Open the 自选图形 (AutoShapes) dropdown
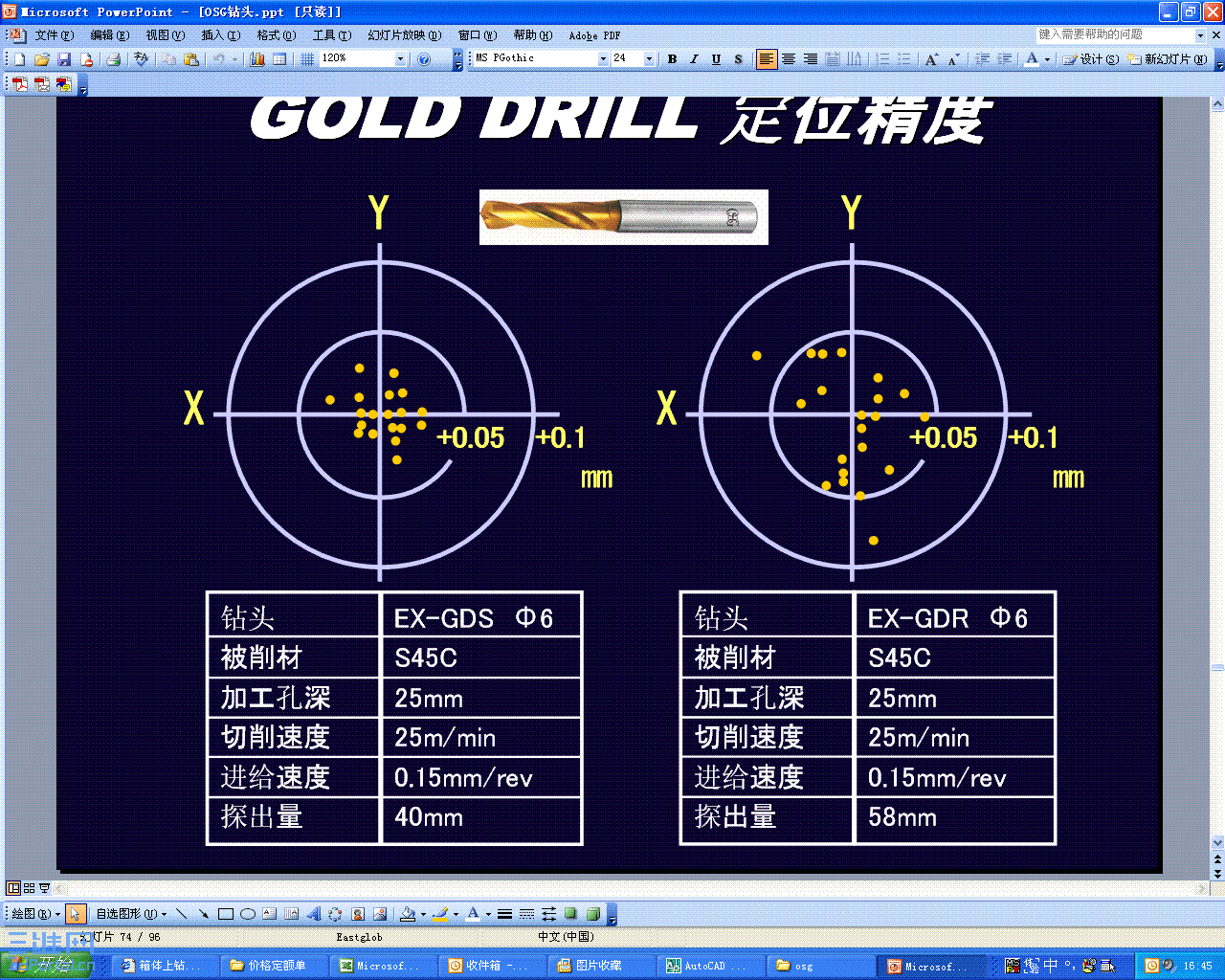 [x=131, y=914]
